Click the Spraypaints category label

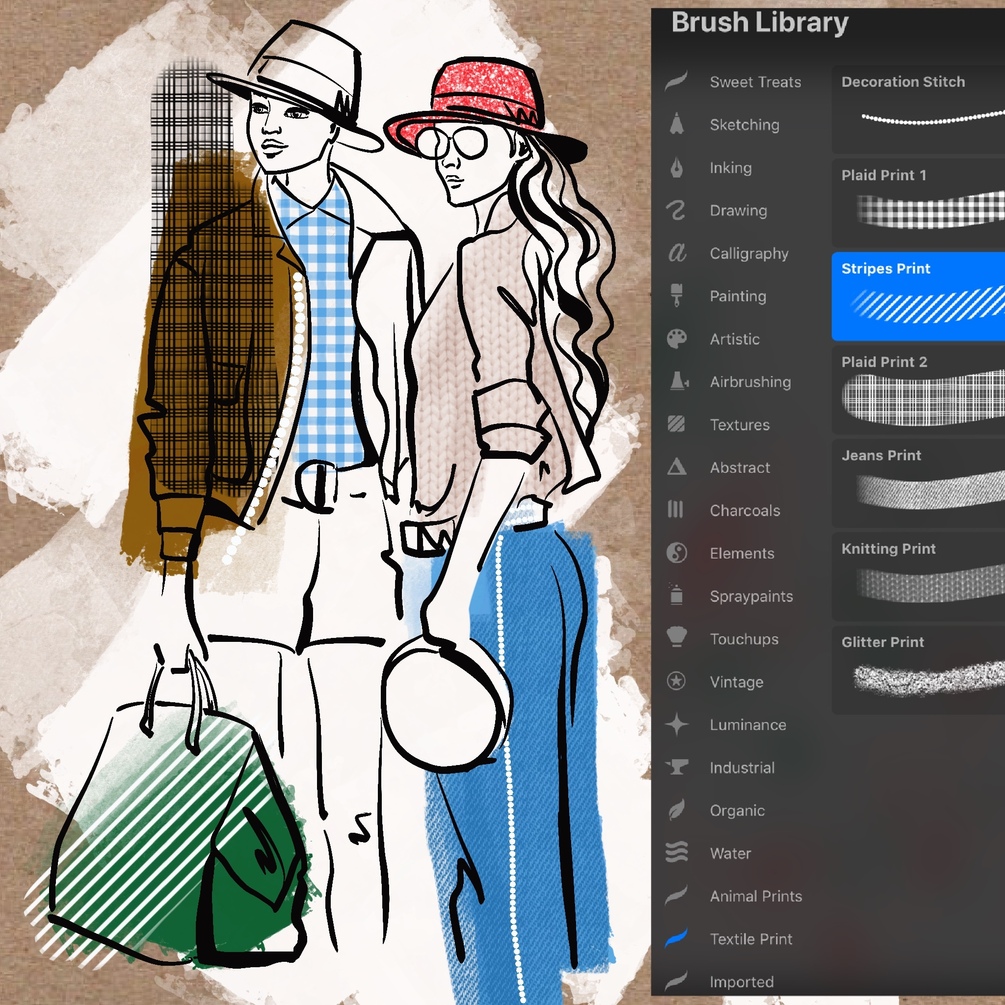(x=751, y=596)
